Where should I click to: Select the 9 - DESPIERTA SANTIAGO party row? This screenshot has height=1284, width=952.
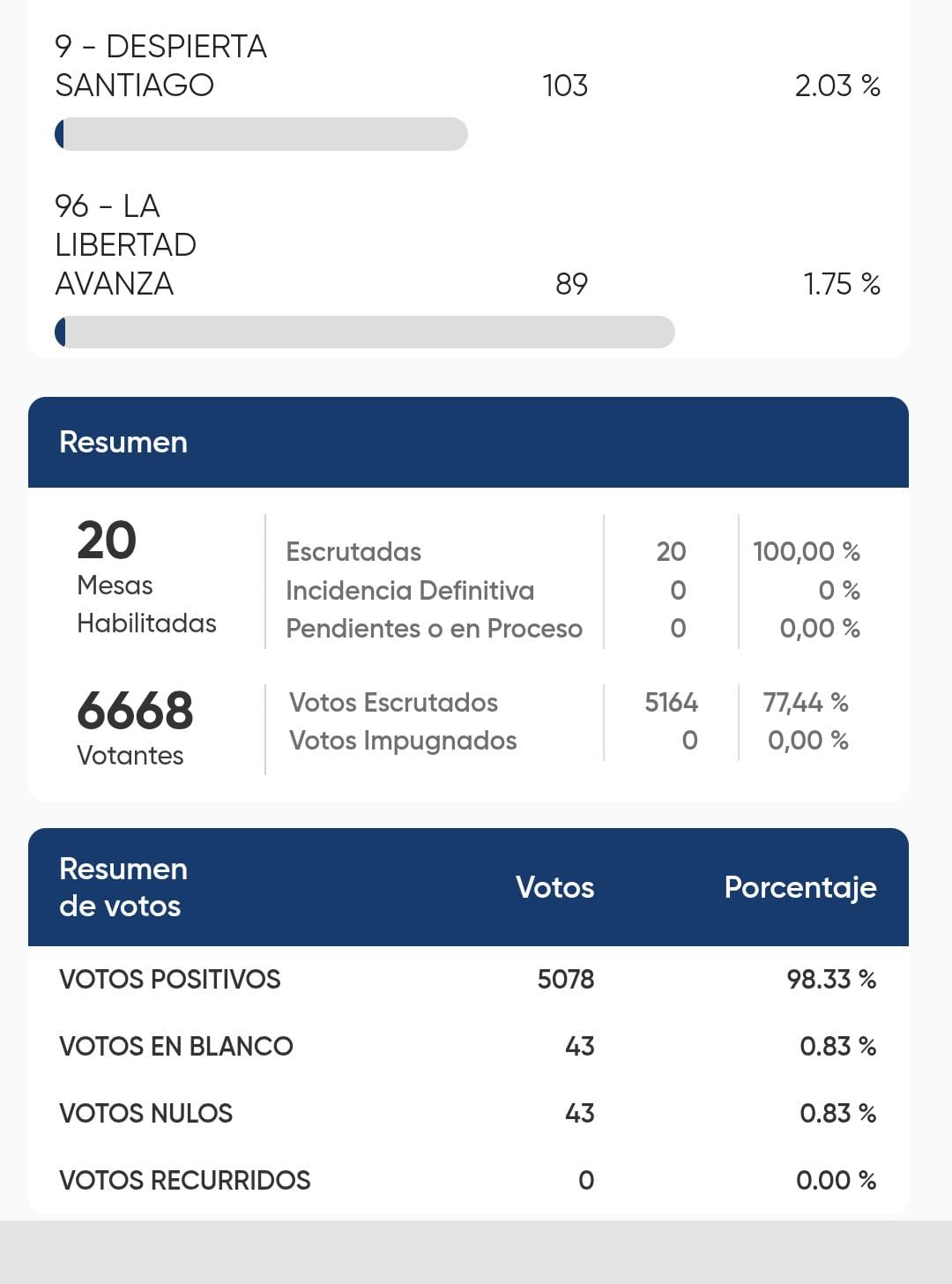click(468, 66)
